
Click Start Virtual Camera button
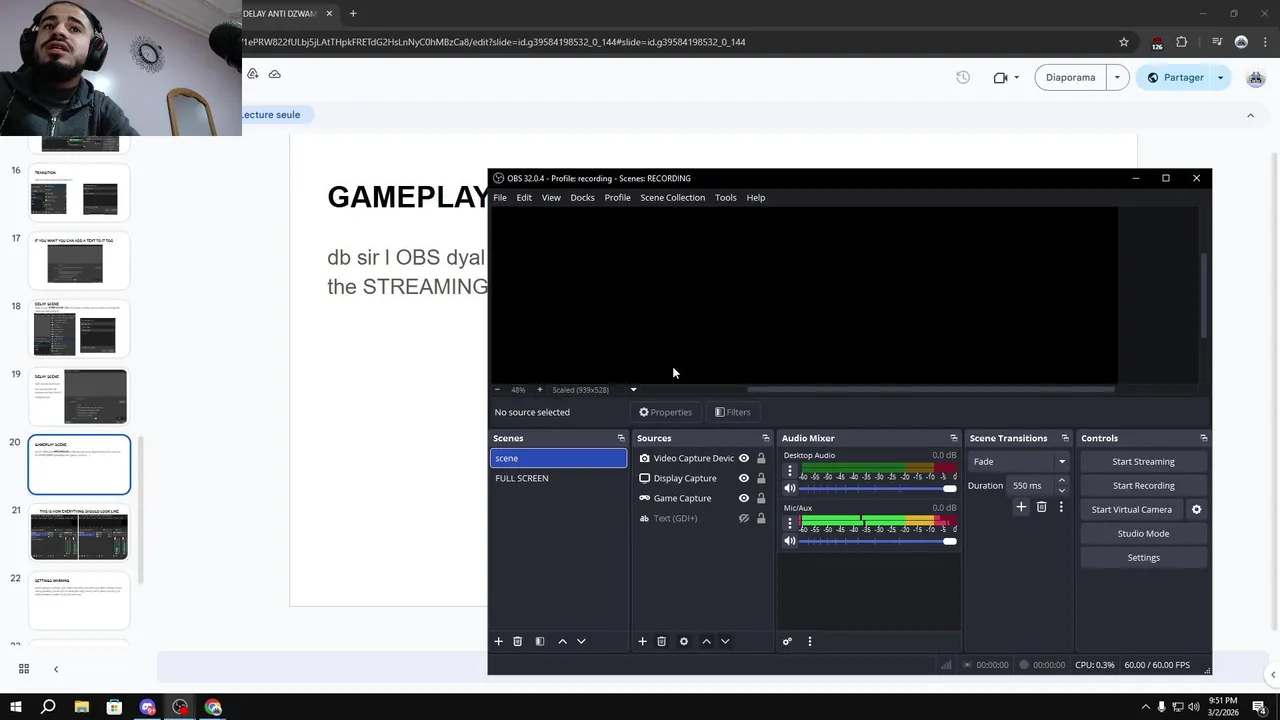[1131, 510]
